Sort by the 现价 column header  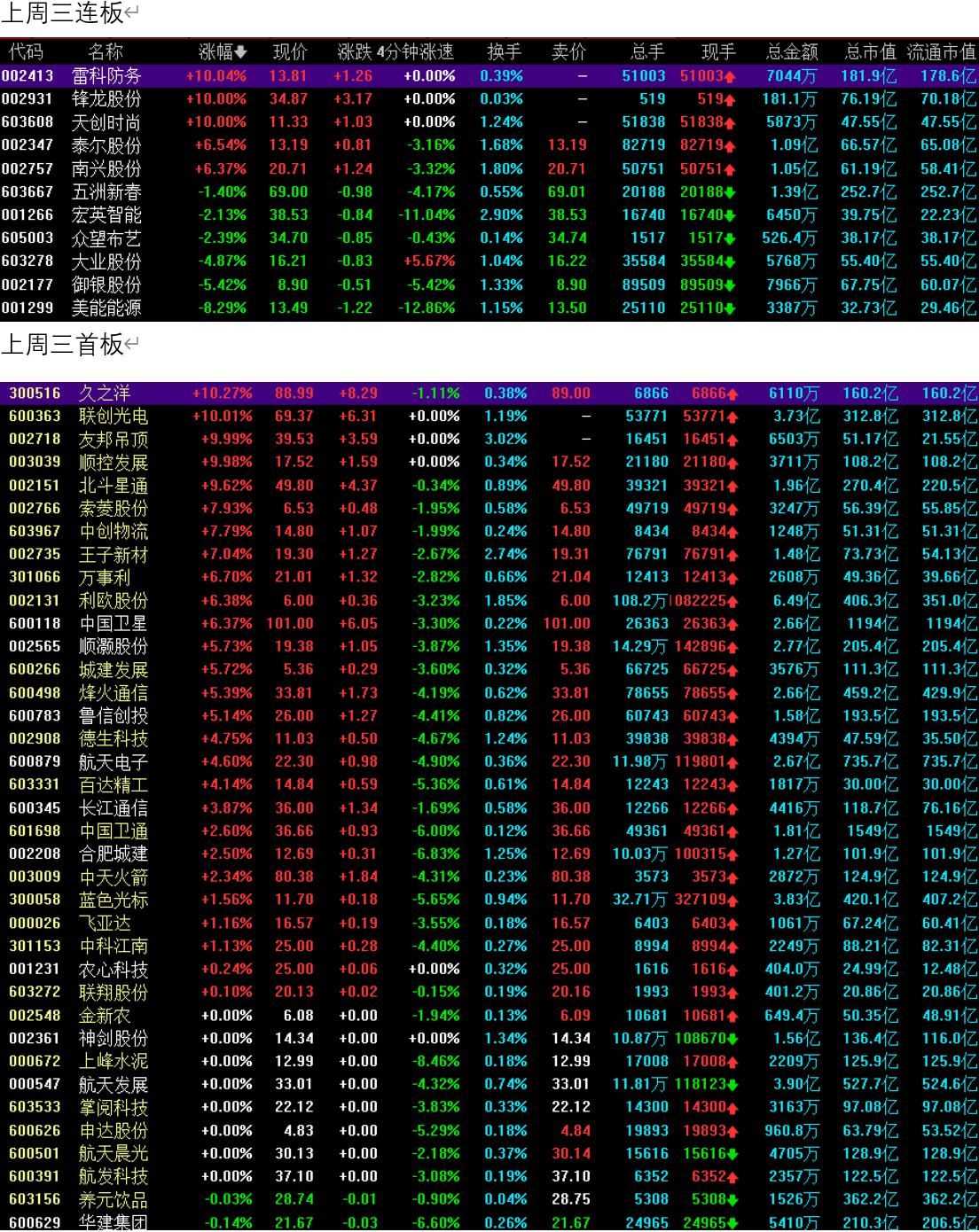coord(290,52)
